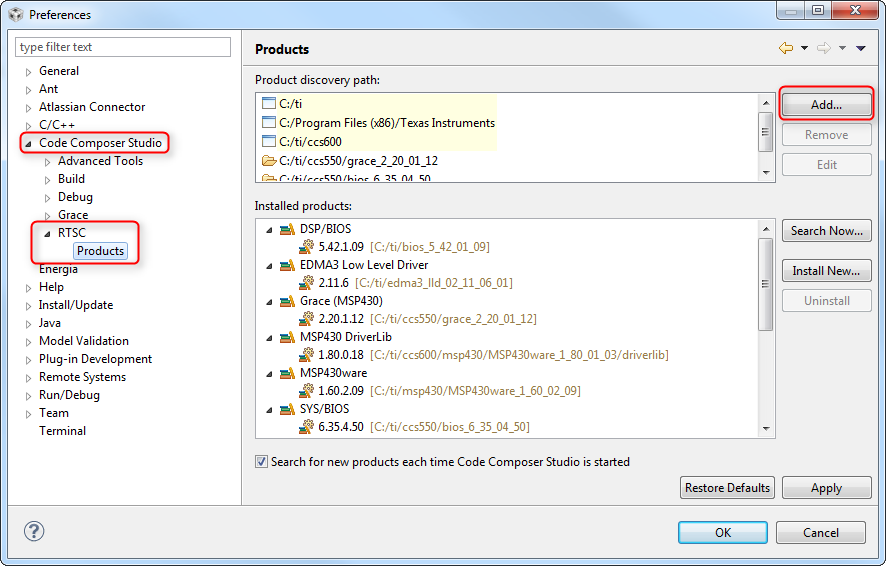
Task: Collapse the DSP/BIOS installed product entry
Action: [x=270, y=230]
